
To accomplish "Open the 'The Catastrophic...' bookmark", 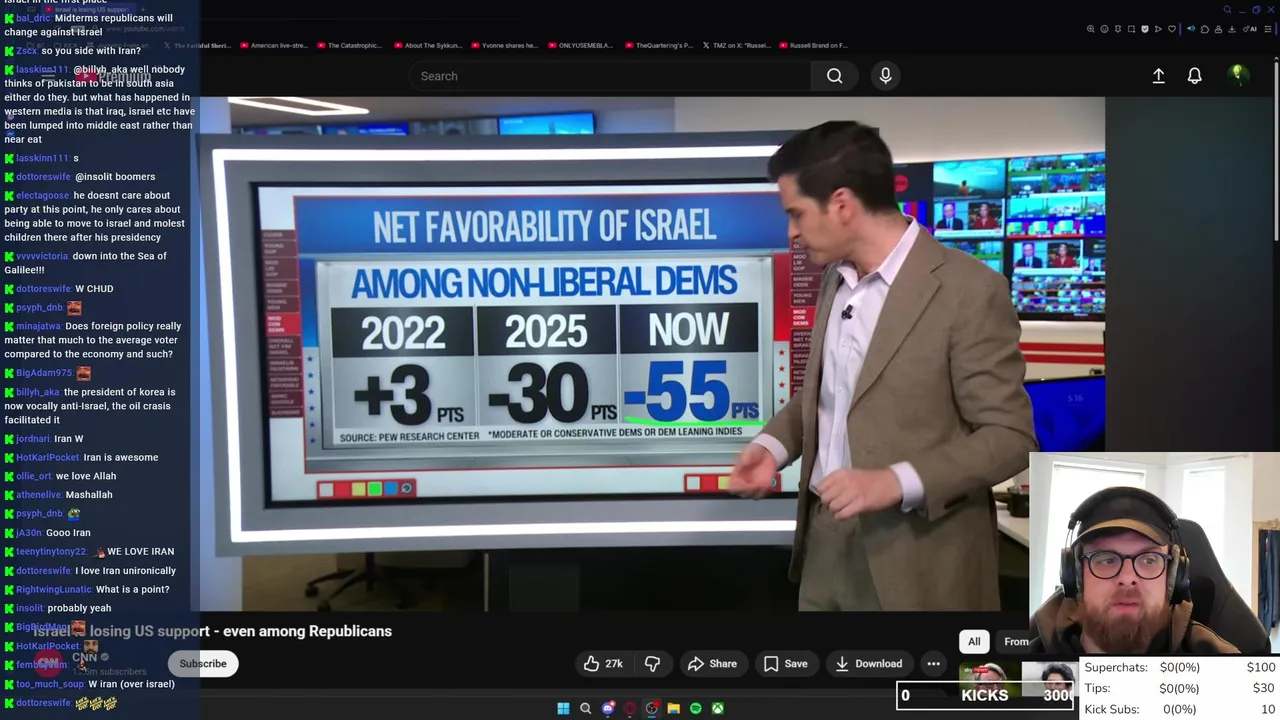I will [x=349, y=45].
